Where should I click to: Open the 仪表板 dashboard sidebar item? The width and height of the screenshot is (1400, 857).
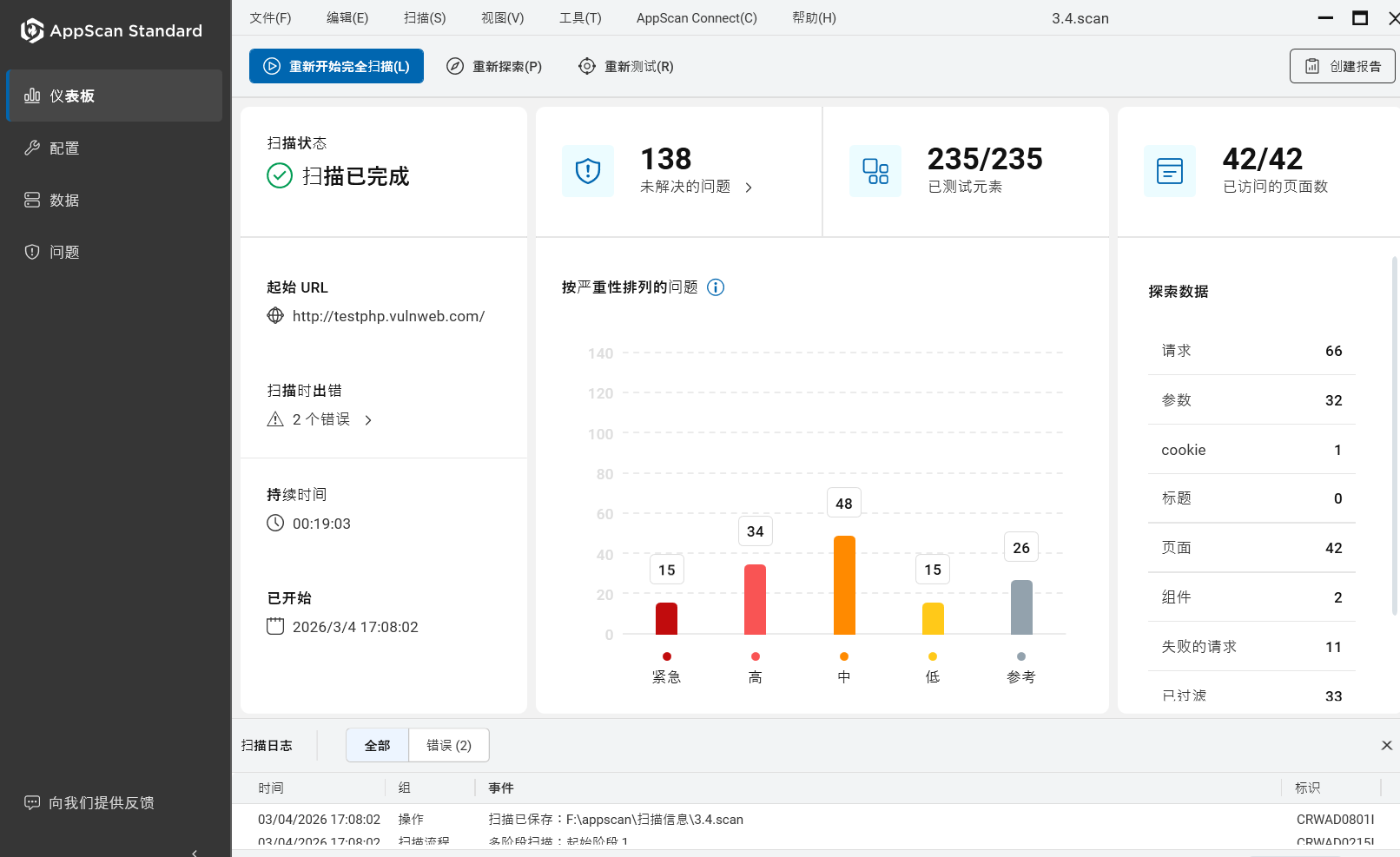pyautogui.click(x=114, y=96)
